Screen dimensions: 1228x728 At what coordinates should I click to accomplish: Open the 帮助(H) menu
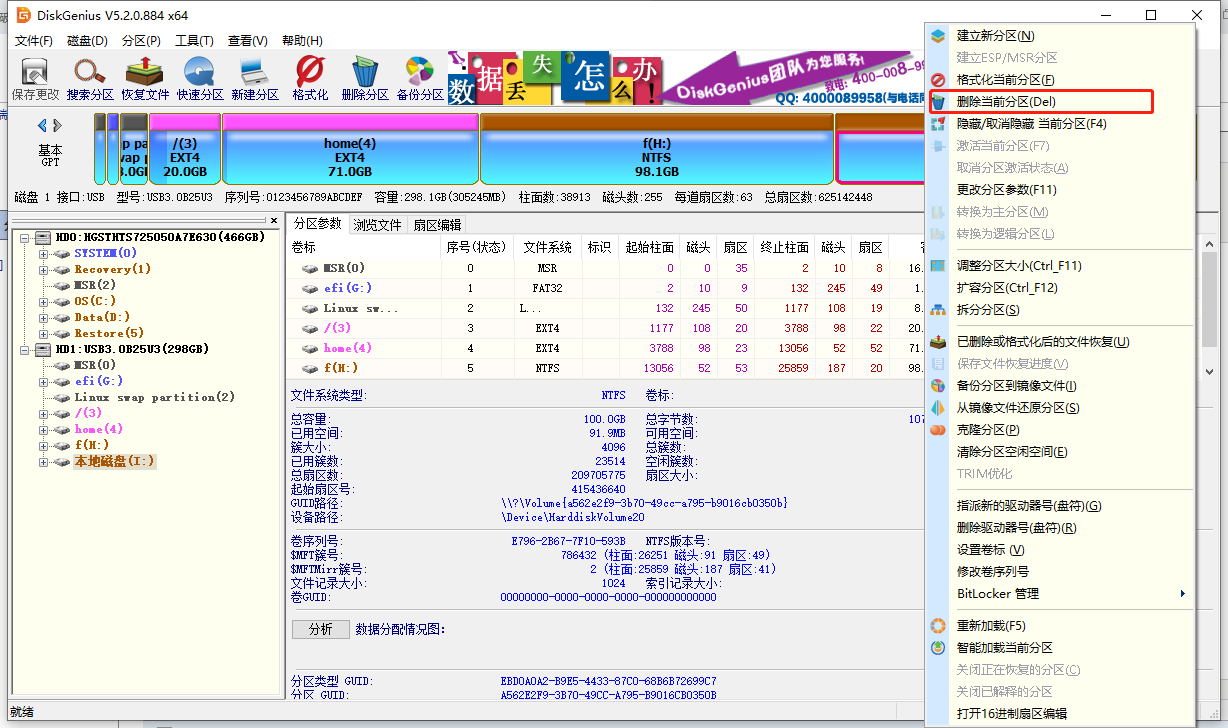[302, 41]
